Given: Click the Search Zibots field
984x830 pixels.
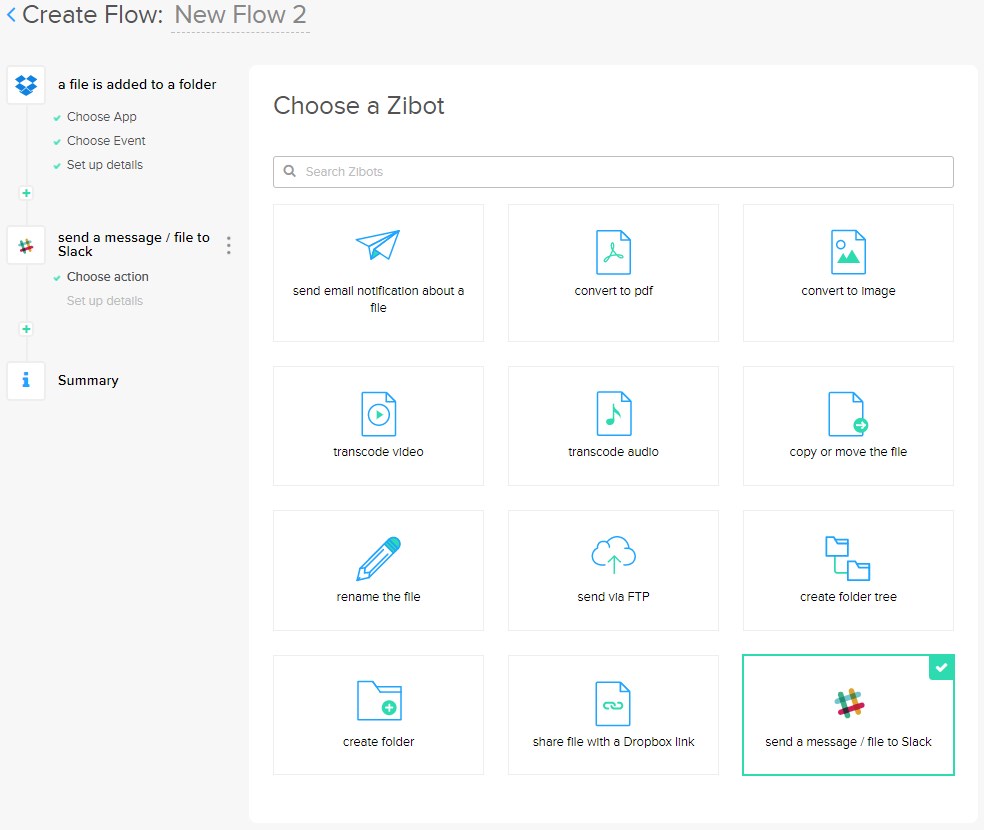Looking at the screenshot, I should tap(613, 172).
